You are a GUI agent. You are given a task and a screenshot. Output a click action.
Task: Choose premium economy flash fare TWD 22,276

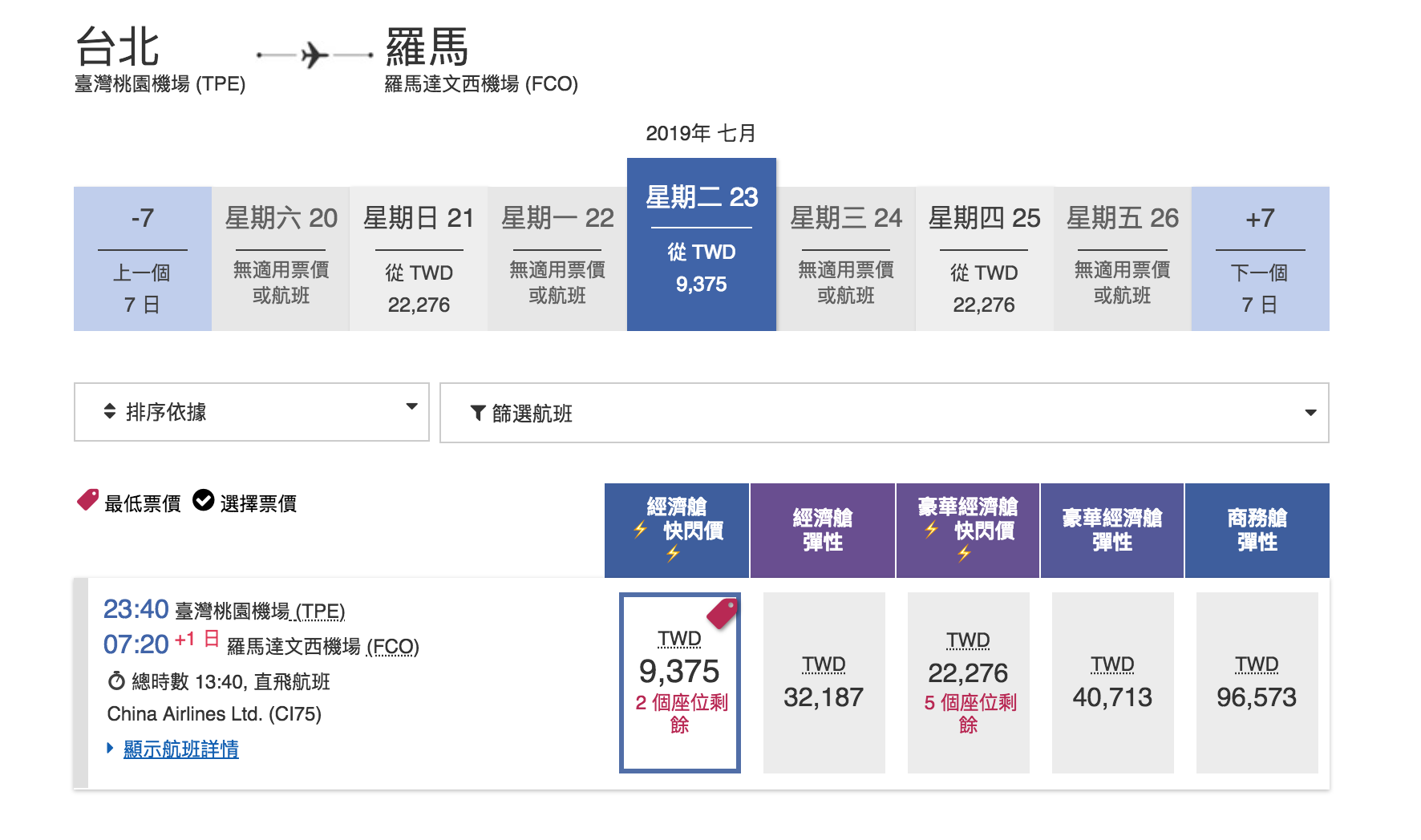point(969,683)
